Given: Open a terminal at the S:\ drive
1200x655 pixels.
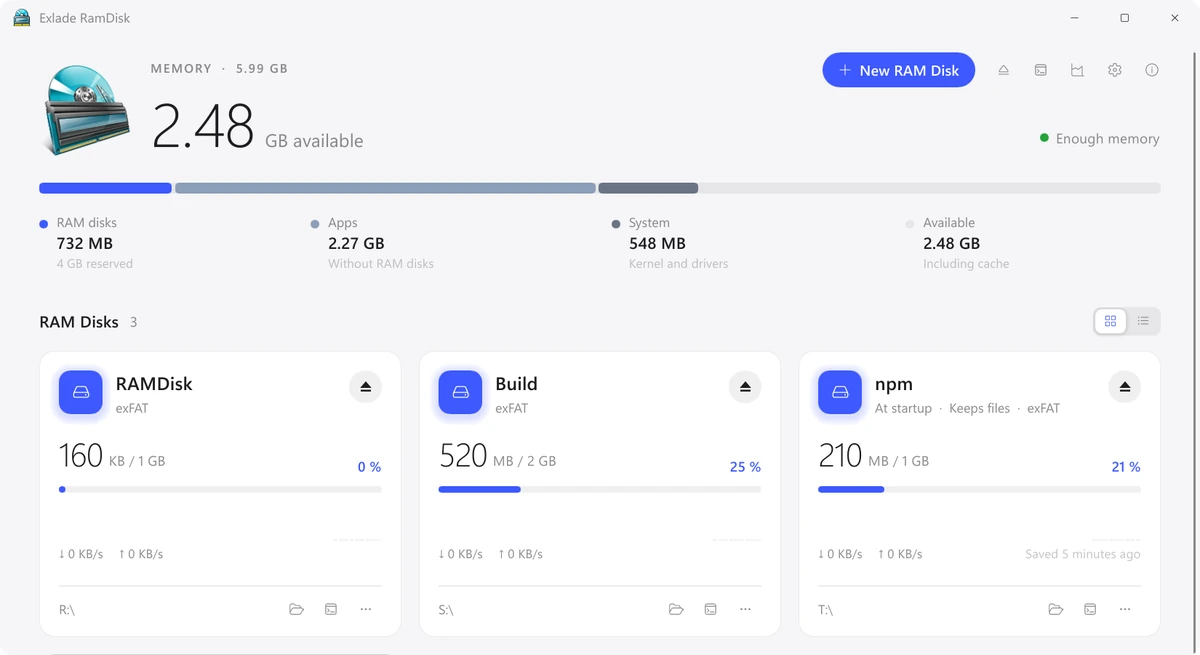Looking at the screenshot, I should [x=711, y=609].
